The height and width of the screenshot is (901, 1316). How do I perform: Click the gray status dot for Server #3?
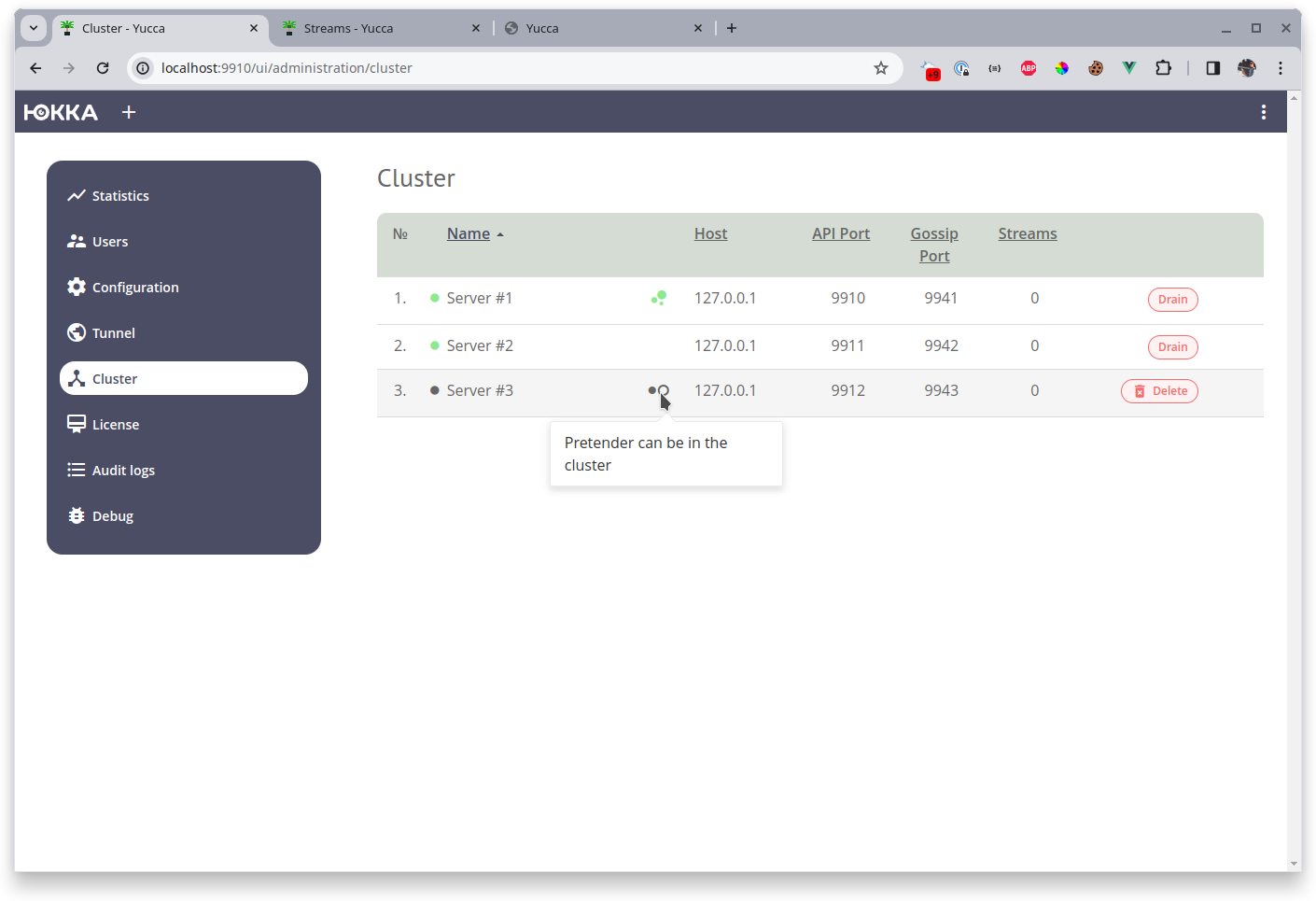coord(435,390)
